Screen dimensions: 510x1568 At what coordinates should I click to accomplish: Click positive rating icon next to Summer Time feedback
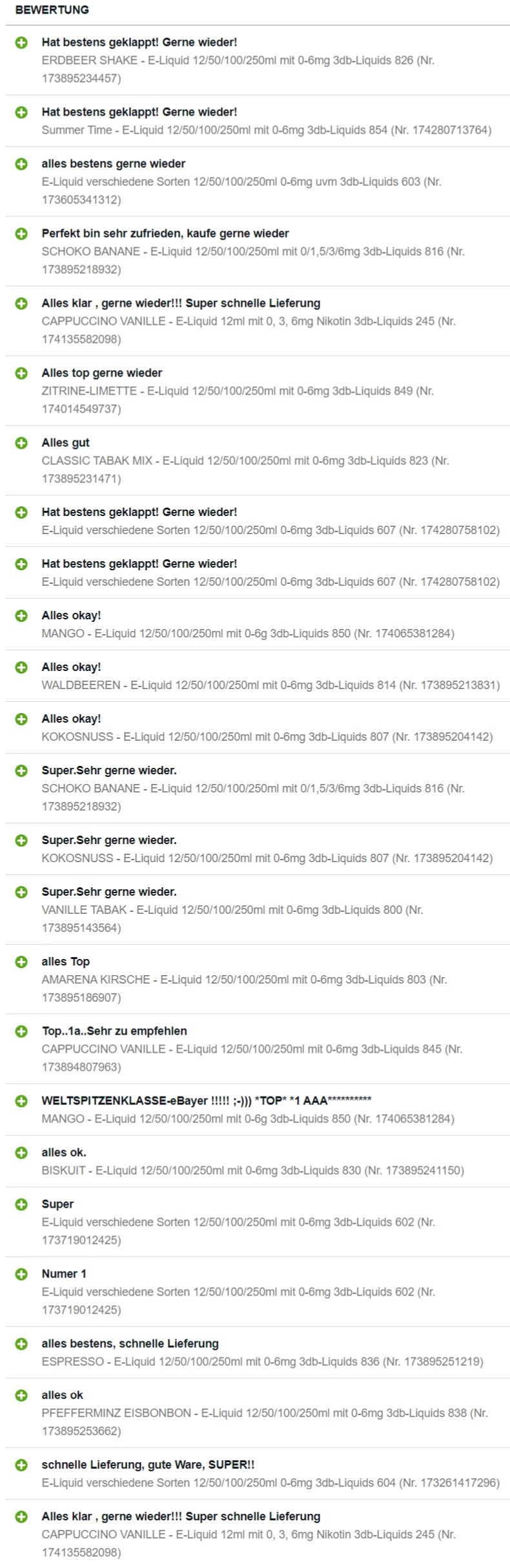[21, 112]
